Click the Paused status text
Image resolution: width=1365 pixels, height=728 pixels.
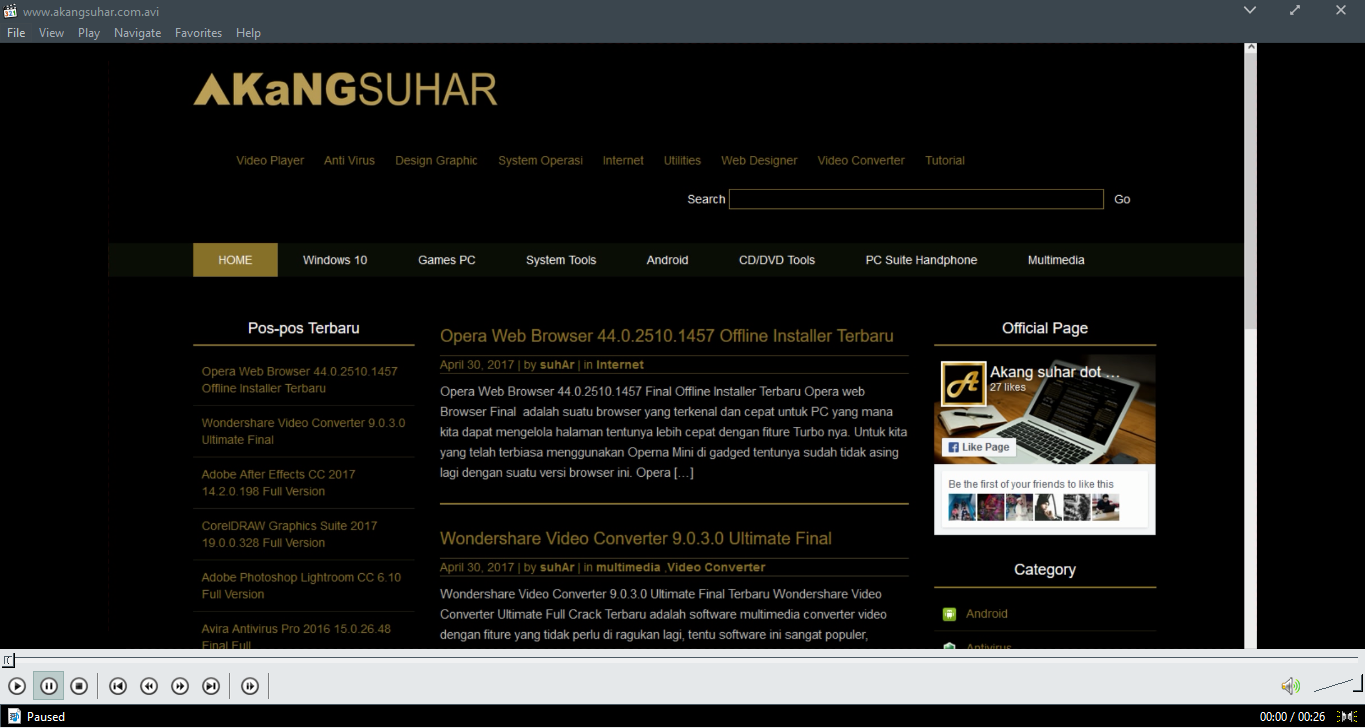coord(46,717)
